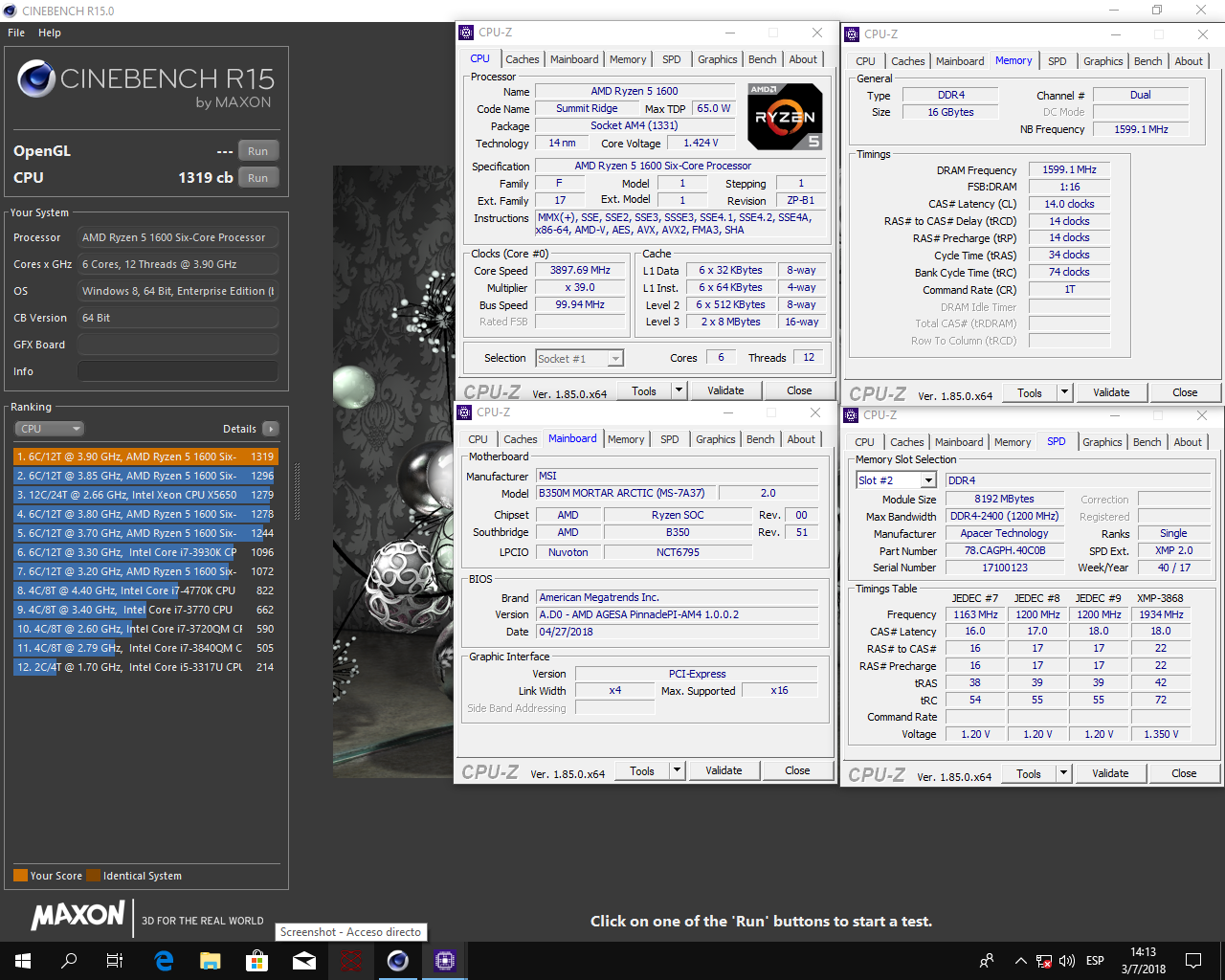Click the Core Speed 3897.69 MHz value
1225x980 pixels.
click(580, 271)
